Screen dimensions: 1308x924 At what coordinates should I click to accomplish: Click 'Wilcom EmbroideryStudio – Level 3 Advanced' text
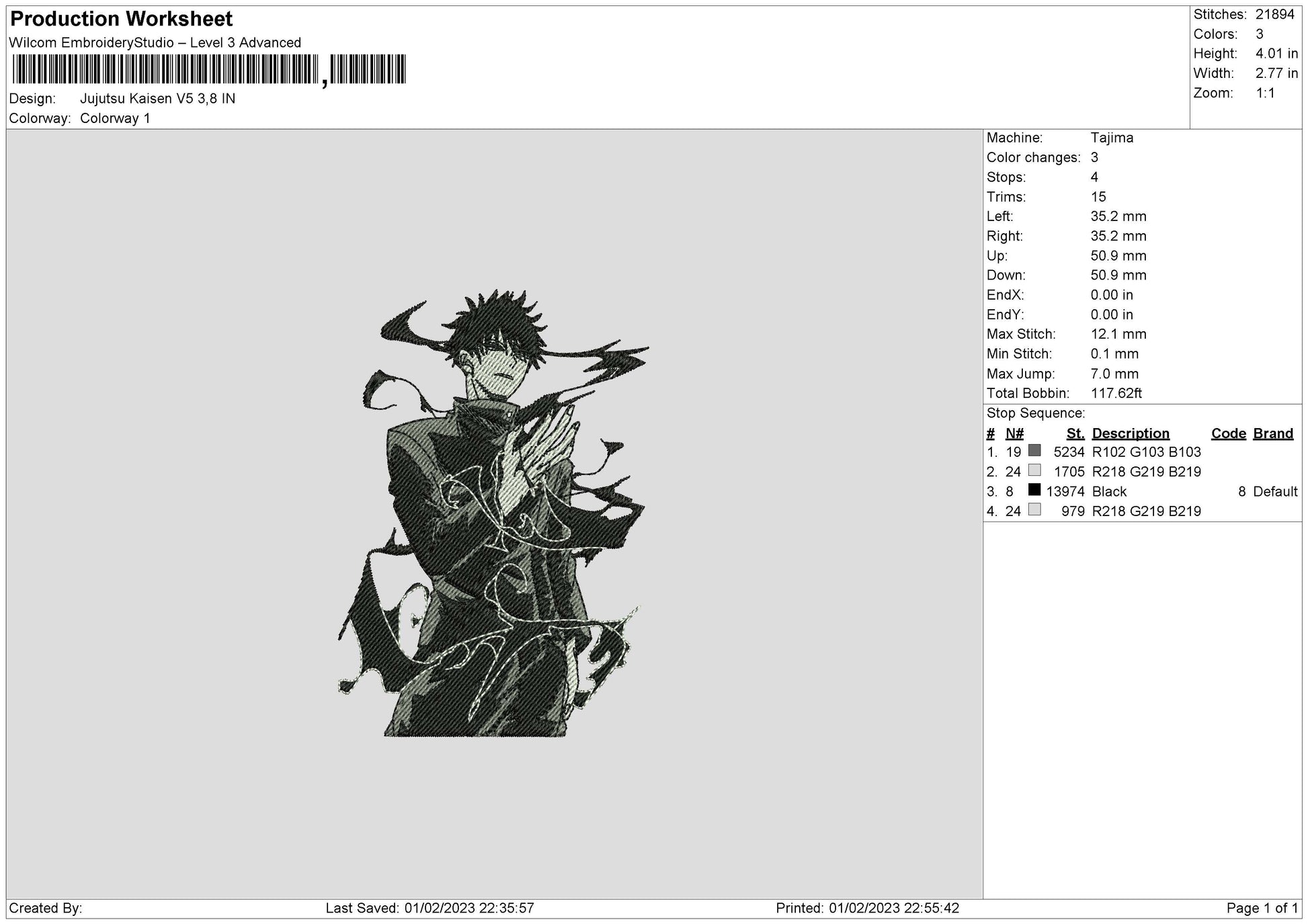pos(155,43)
